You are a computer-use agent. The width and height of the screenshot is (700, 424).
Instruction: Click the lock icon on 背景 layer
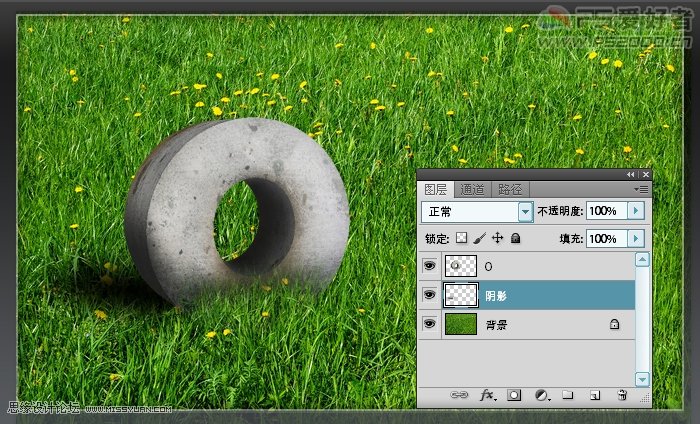[615, 324]
